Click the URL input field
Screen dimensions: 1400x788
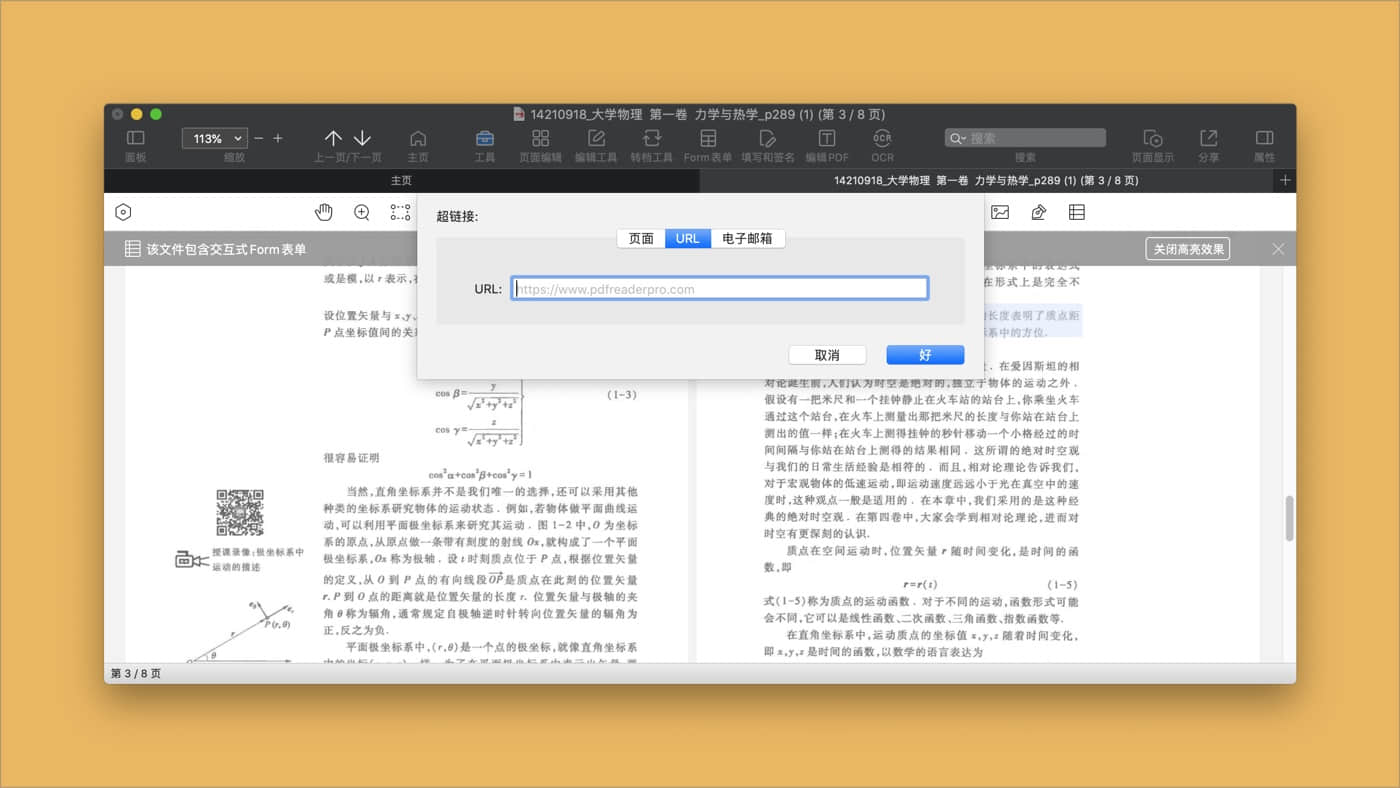(x=720, y=289)
